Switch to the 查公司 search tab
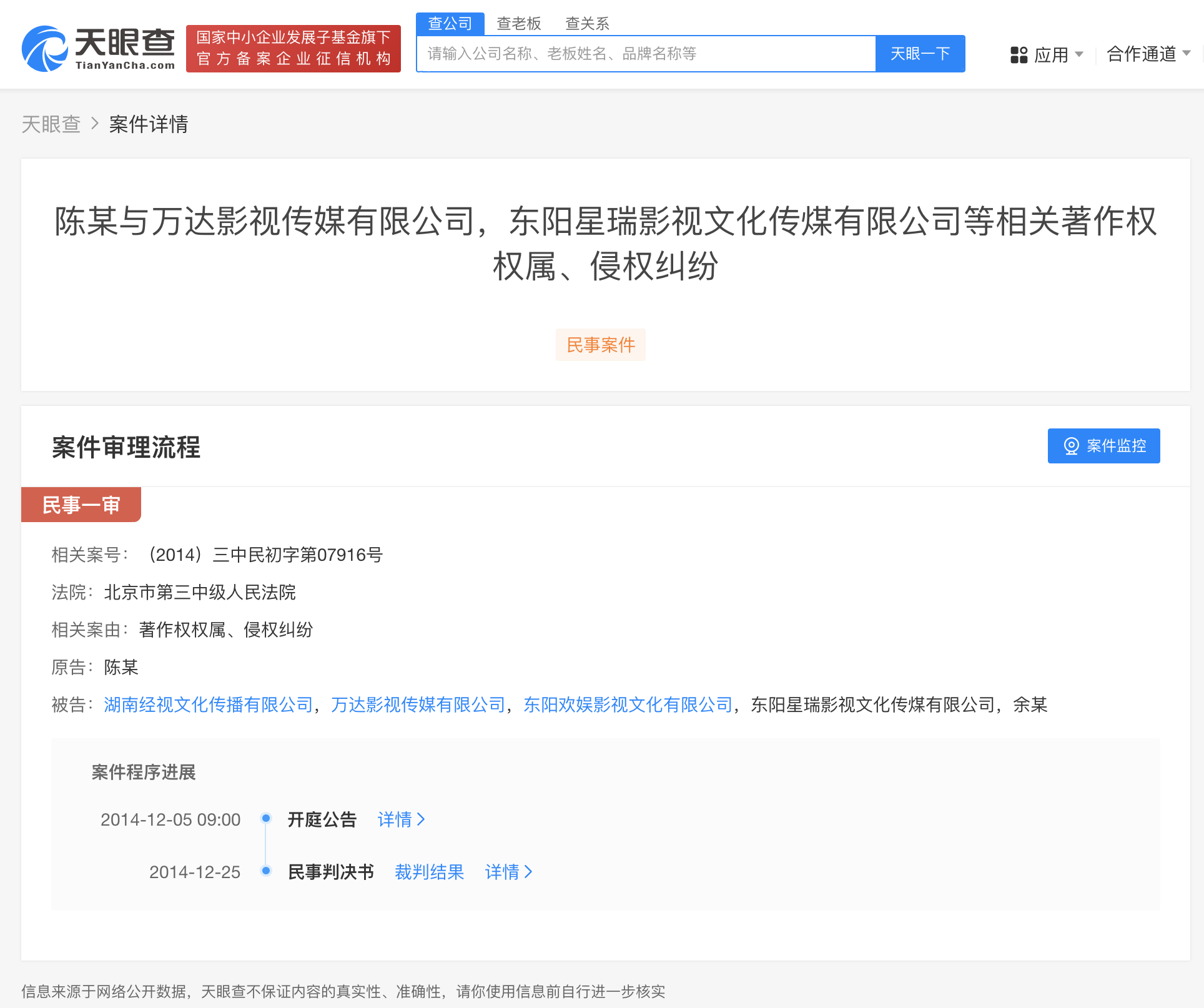 (450, 24)
